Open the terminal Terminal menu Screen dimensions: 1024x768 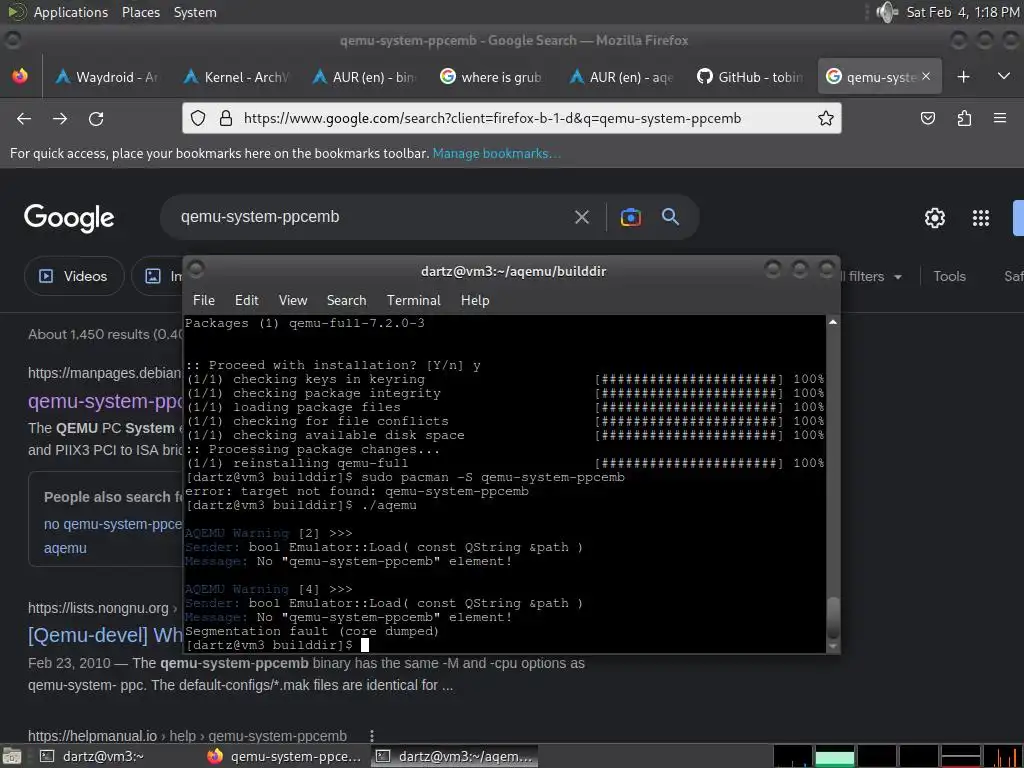413,300
